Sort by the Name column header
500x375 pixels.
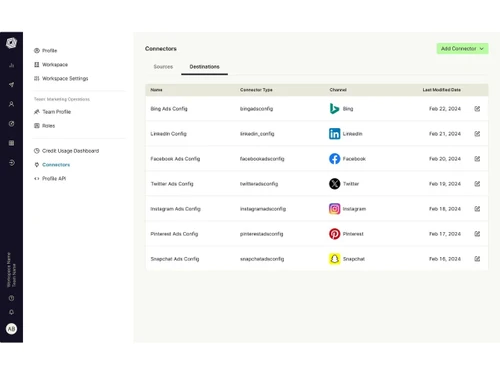[156, 90]
